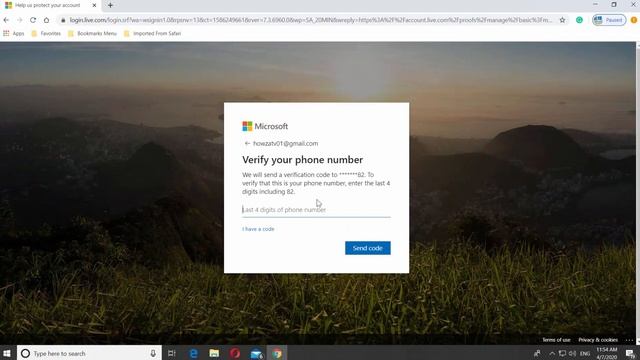Launch Opera from the taskbar
Screen dimensions: 640x360
tap(235, 353)
